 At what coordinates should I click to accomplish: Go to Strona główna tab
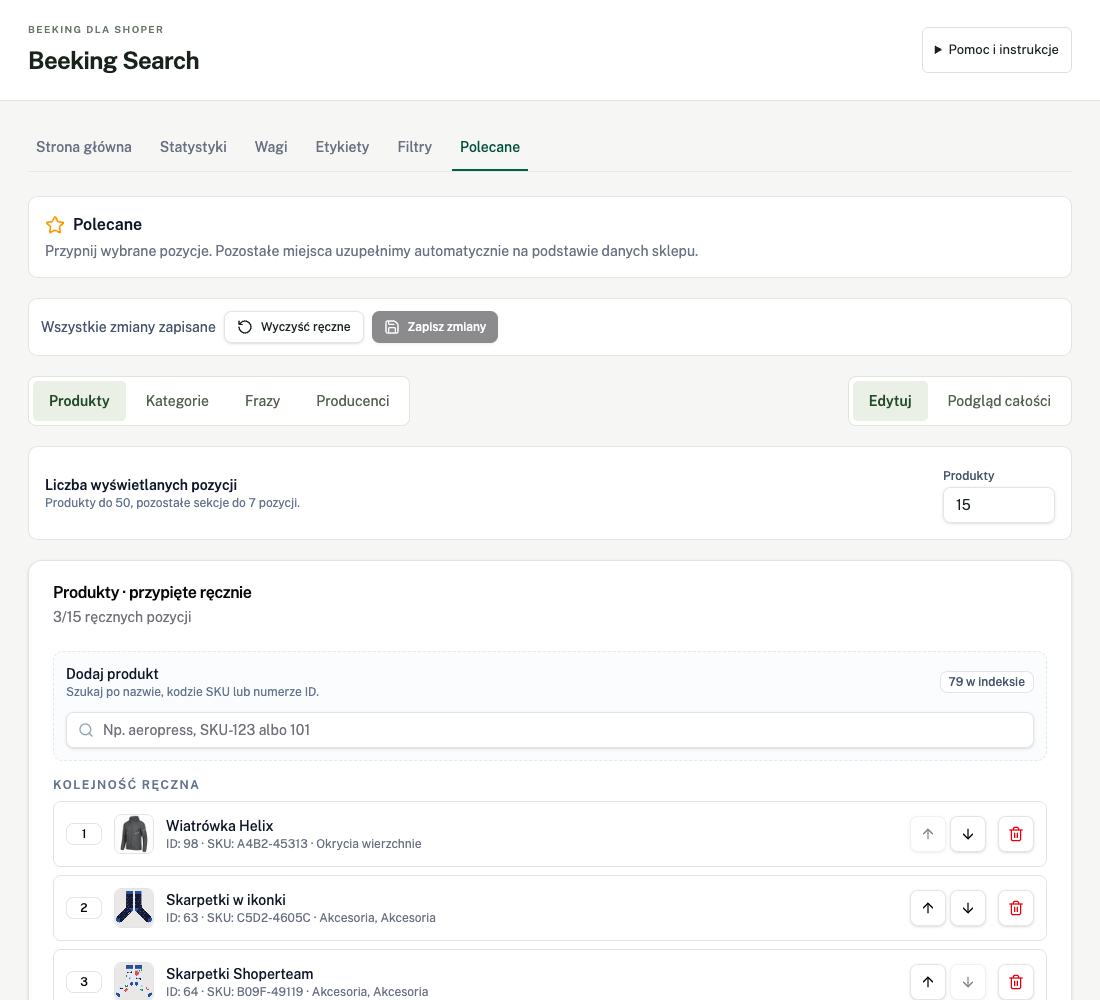coord(83,147)
